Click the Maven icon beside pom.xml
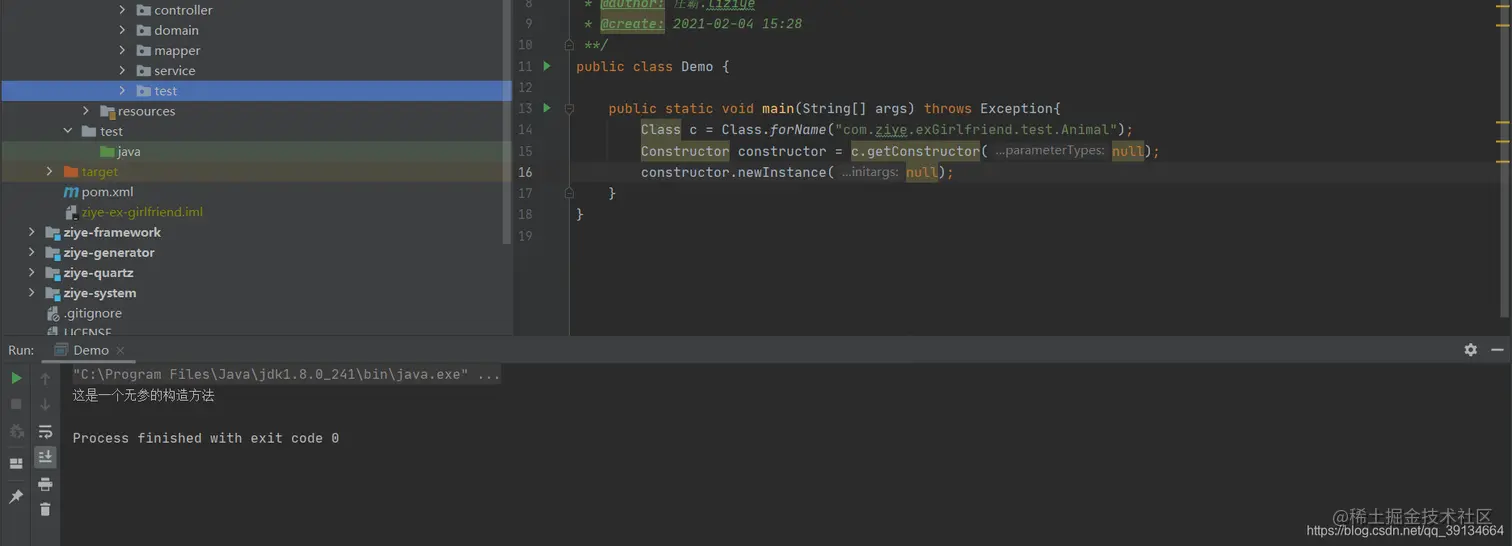The width and height of the screenshot is (1512, 546). (71, 192)
